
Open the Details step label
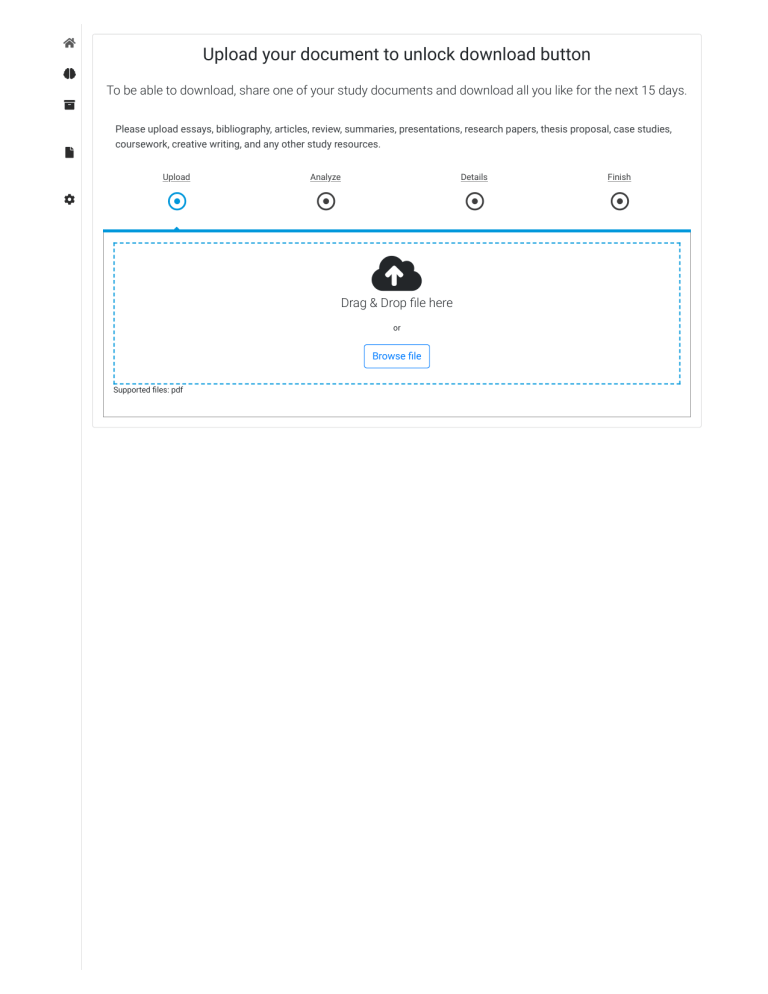(474, 177)
